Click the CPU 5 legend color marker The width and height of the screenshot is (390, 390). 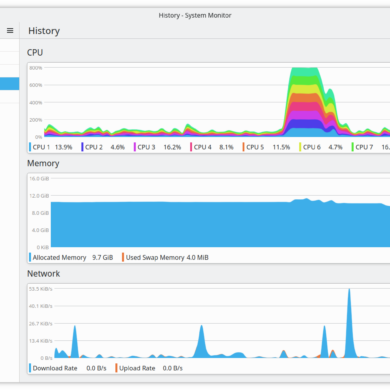[244, 147]
